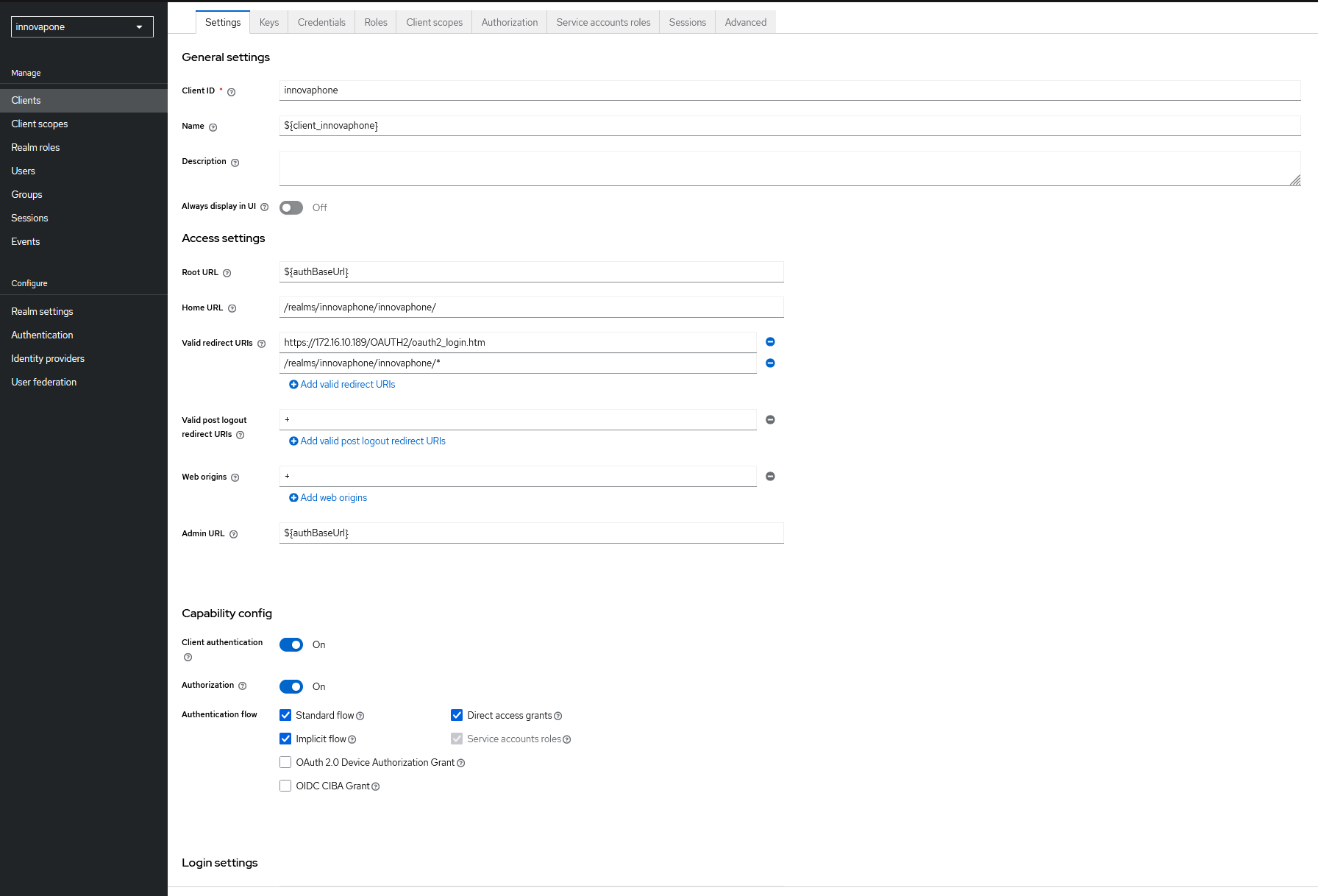Click help icon beside Direct access grants
This screenshot has width=1318, height=896.
(558, 717)
